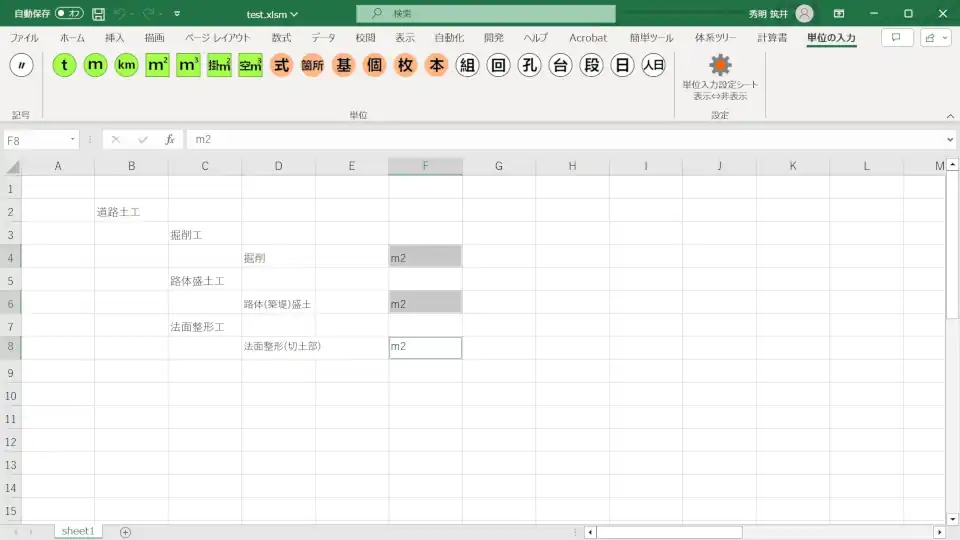The height and width of the screenshot is (540, 960).
Task: Insert the m³ unit
Action: [188, 65]
